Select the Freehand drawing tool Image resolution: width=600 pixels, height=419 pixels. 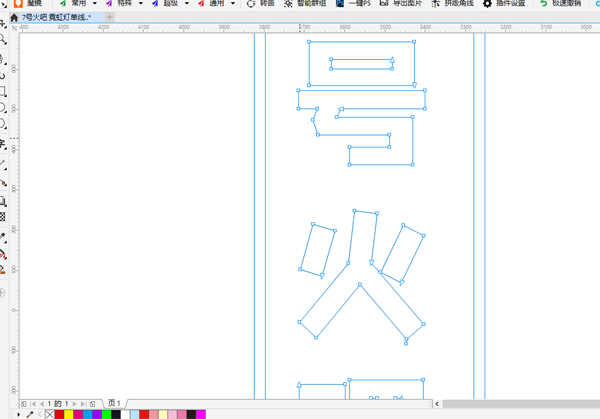point(2,59)
